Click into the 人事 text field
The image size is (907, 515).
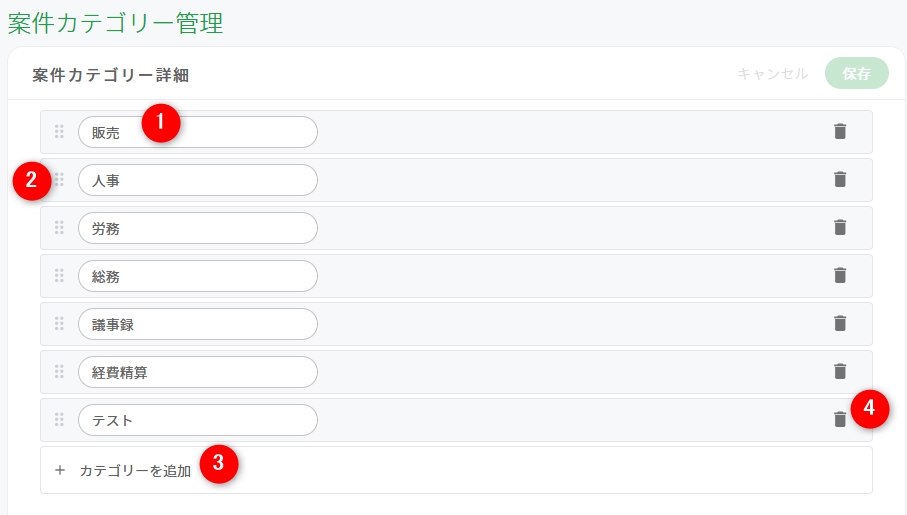click(198, 180)
